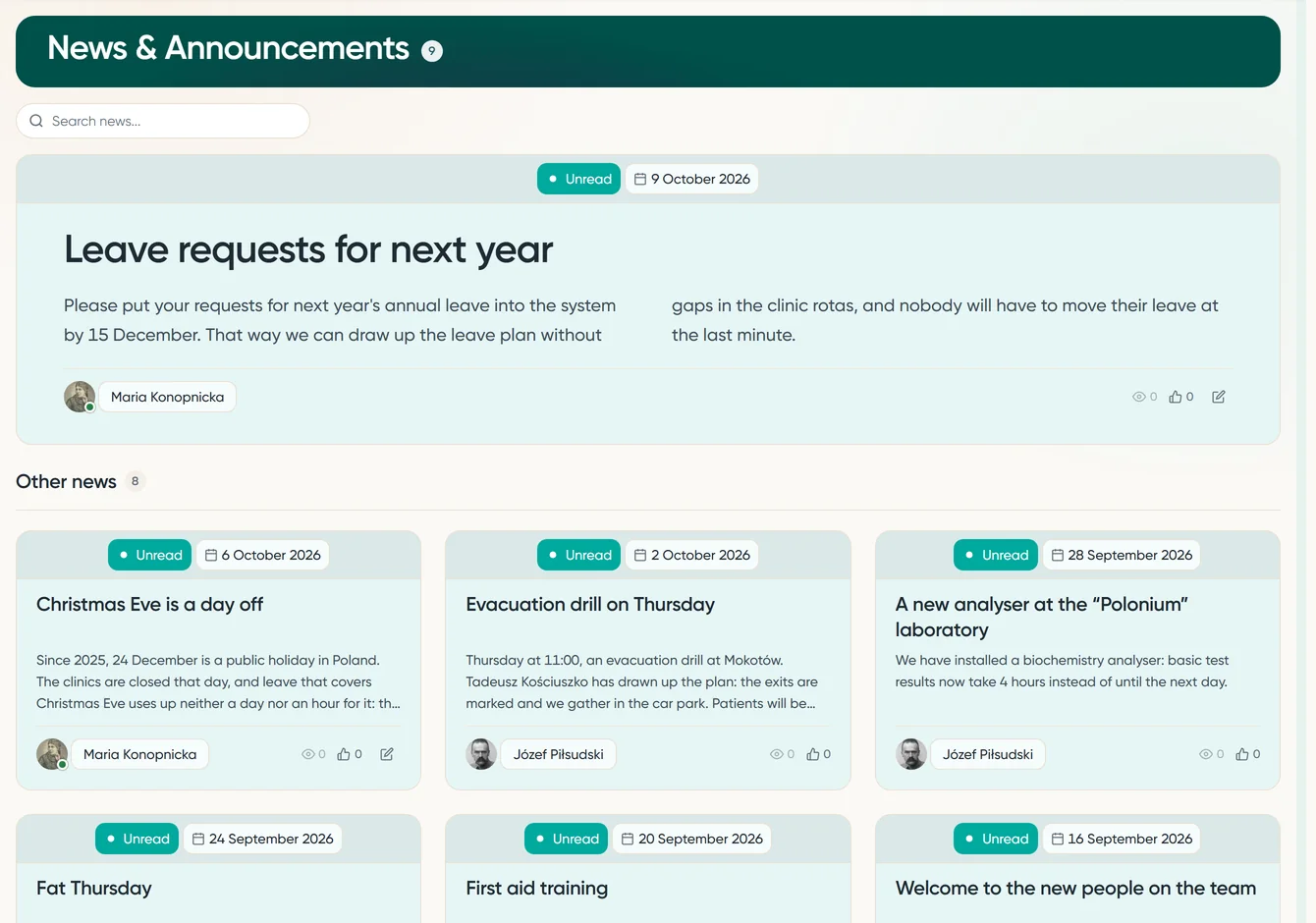Click the views eye icon on Leave requests post
The image size is (1316, 923).
(x=1139, y=397)
